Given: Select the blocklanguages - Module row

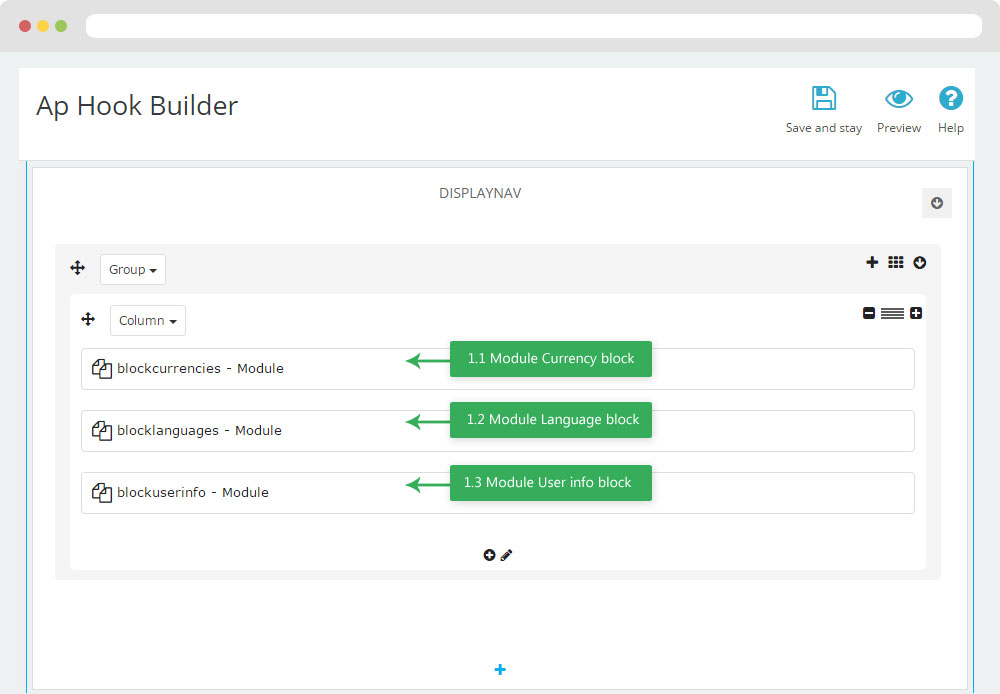Looking at the screenshot, I should click(x=497, y=431).
